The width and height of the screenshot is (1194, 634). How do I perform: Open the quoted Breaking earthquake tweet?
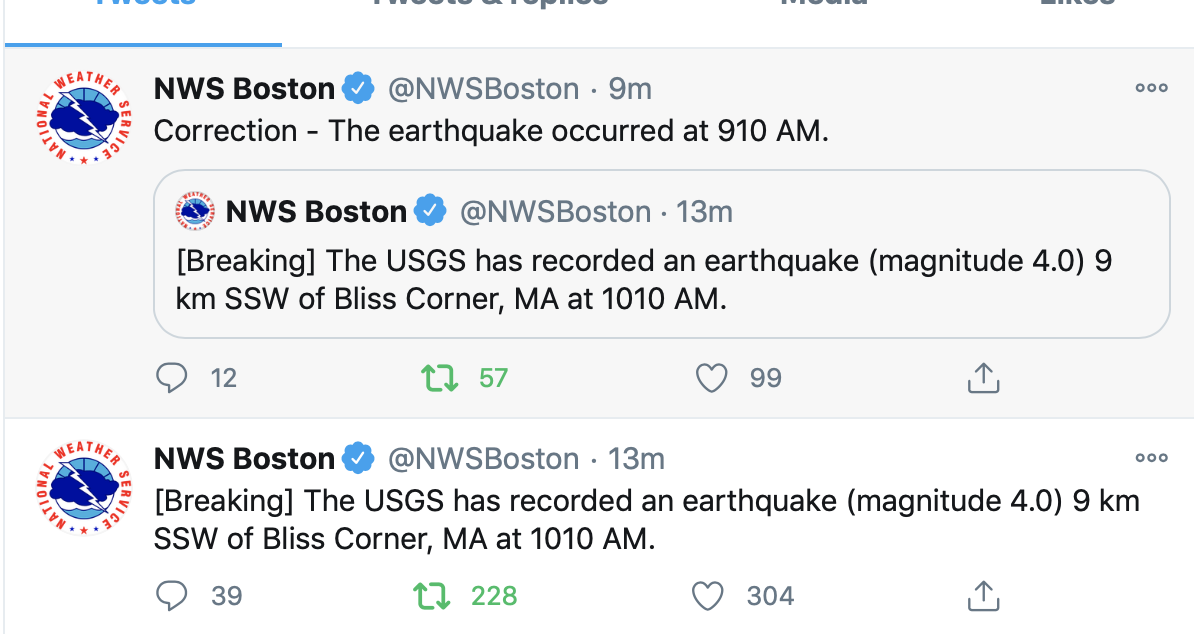click(662, 254)
